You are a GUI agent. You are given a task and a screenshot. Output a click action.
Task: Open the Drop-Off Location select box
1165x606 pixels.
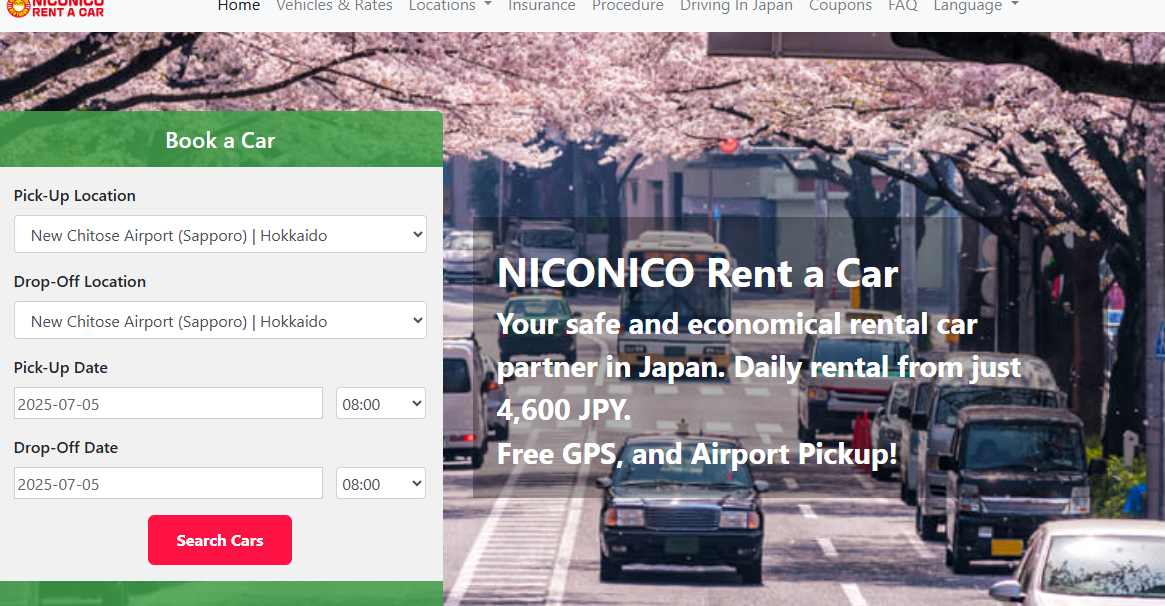[x=220, y=321]
